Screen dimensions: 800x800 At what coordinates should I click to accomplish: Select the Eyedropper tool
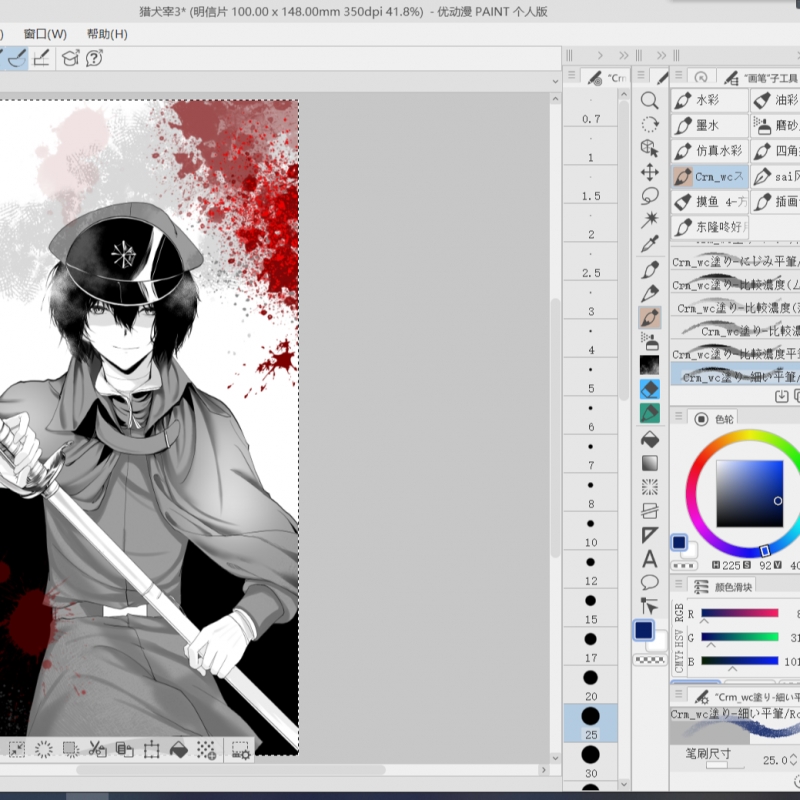[649, 244]
